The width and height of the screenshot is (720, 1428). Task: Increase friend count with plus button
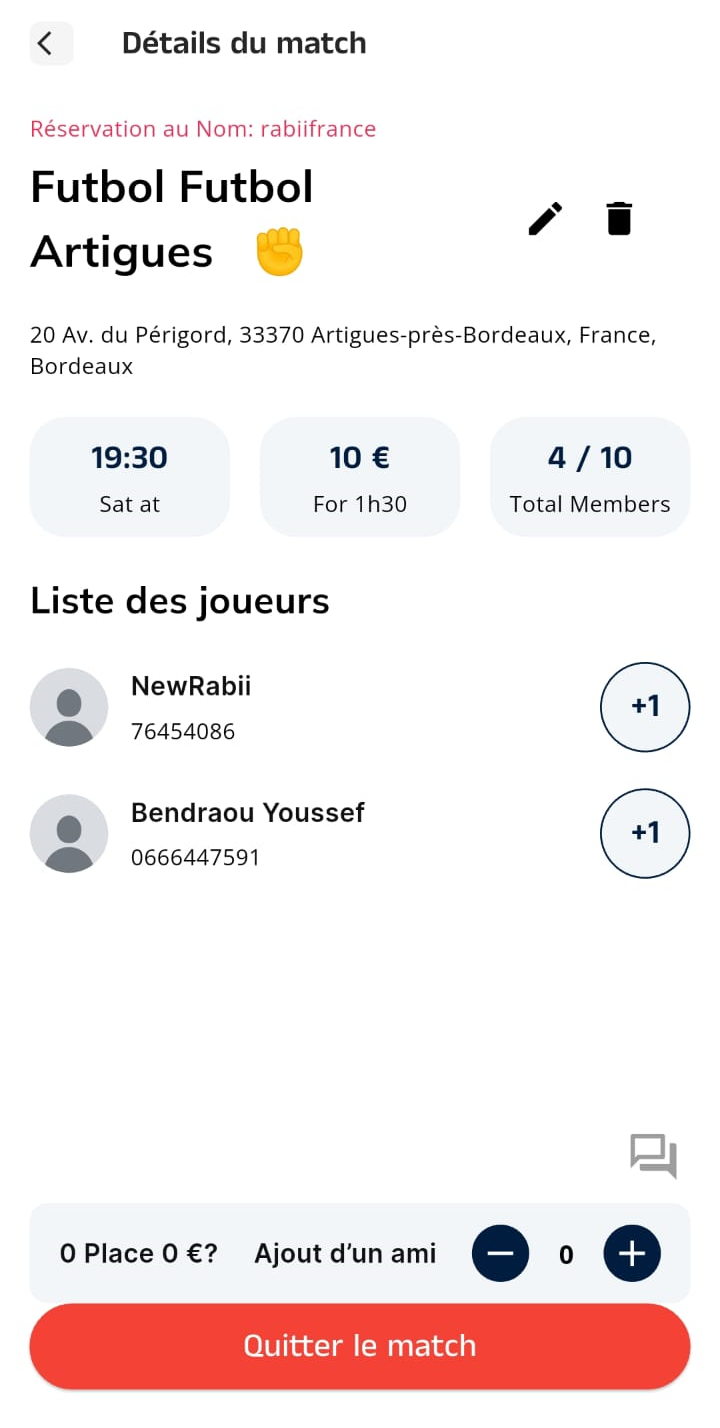(x=632, y=1253)
